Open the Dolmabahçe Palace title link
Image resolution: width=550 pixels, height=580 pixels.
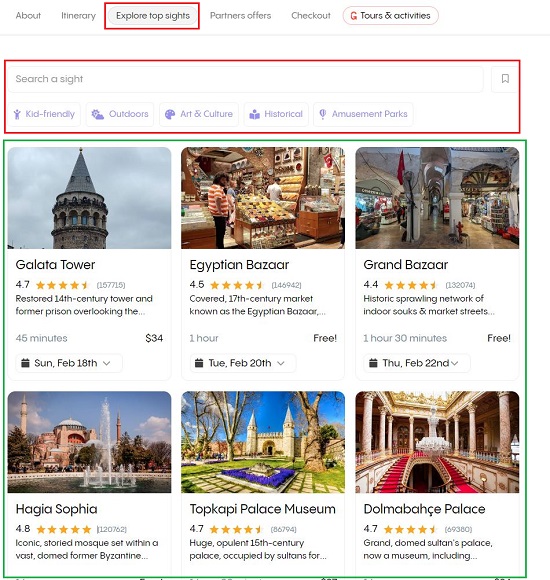(424, 509)
